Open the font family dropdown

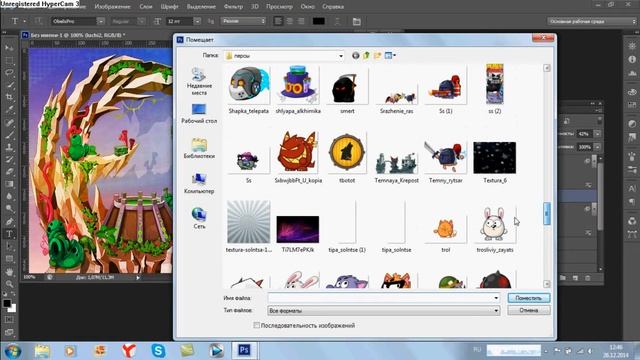[x=100, y=21]
